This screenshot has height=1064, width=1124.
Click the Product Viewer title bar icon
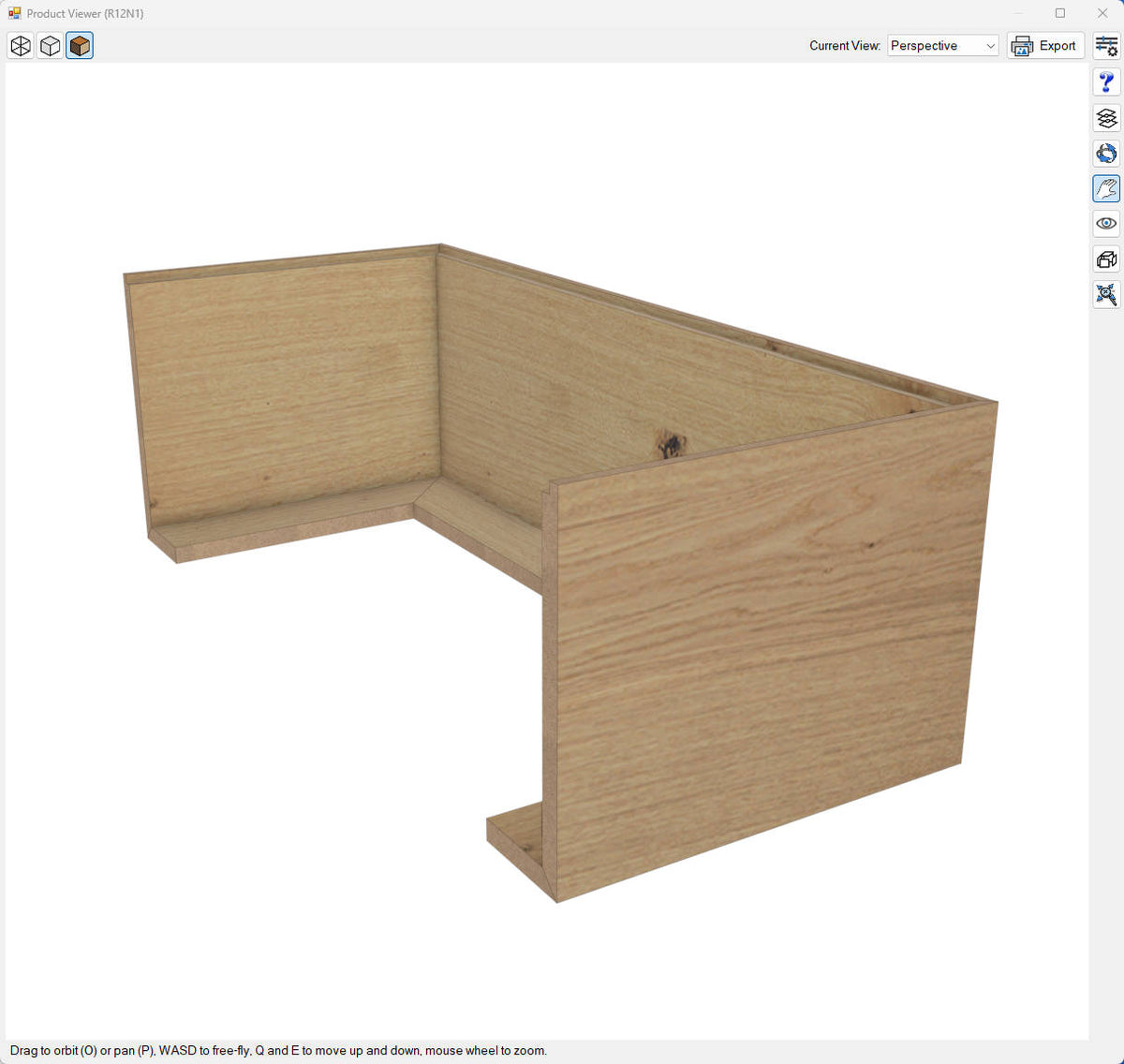(13, 13)
